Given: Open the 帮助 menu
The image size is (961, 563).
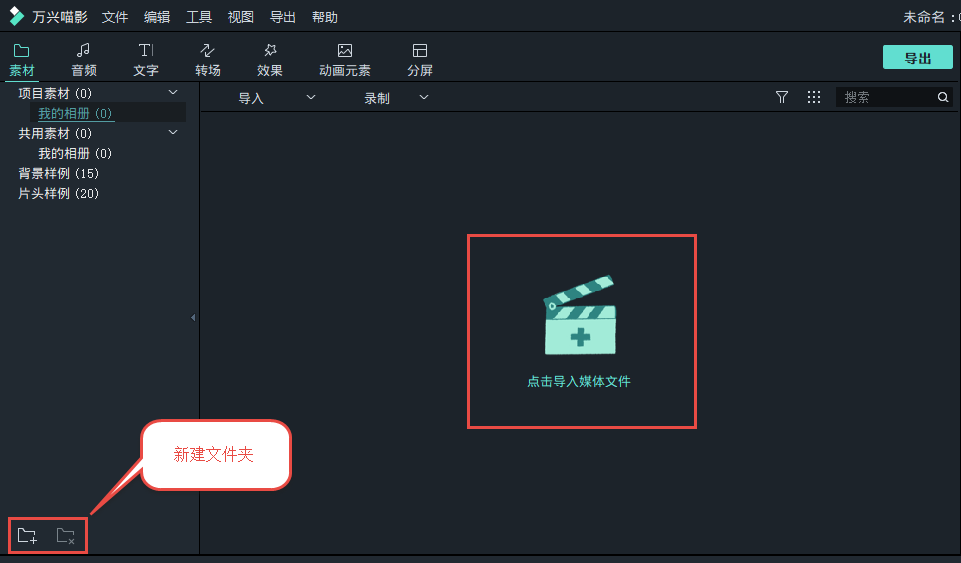Looking at the screenshot, I should (x=325, y=17).
